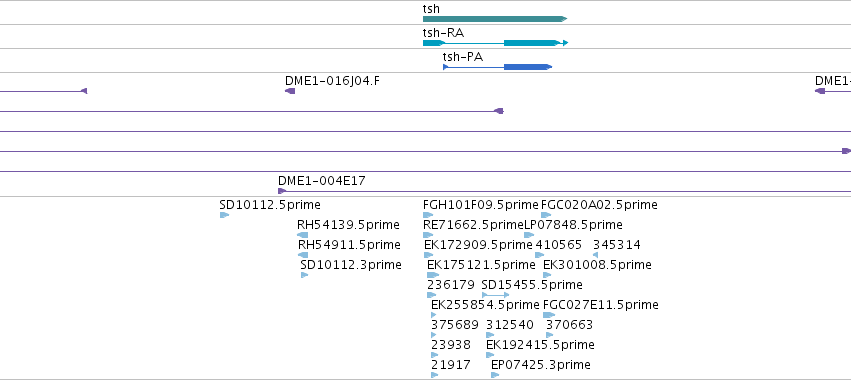This screenshot has width=851, height=380.
Task: Click the LP07848.5prime label
Action: click(573, 225)
